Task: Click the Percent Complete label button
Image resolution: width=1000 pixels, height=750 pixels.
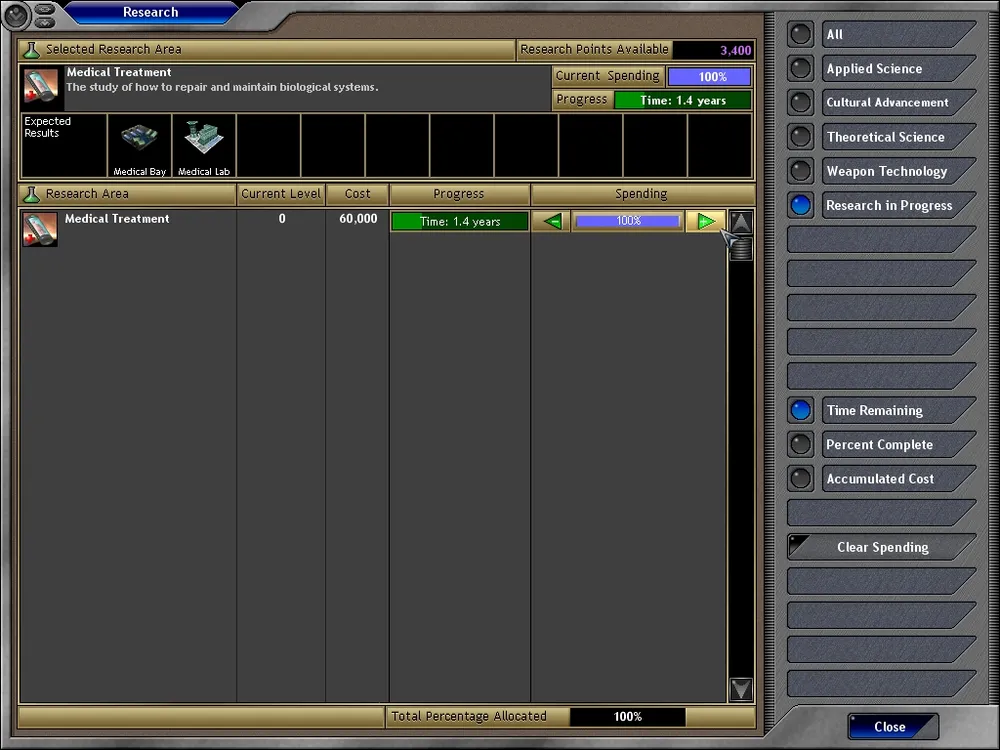Action: (x=899, y=445)
